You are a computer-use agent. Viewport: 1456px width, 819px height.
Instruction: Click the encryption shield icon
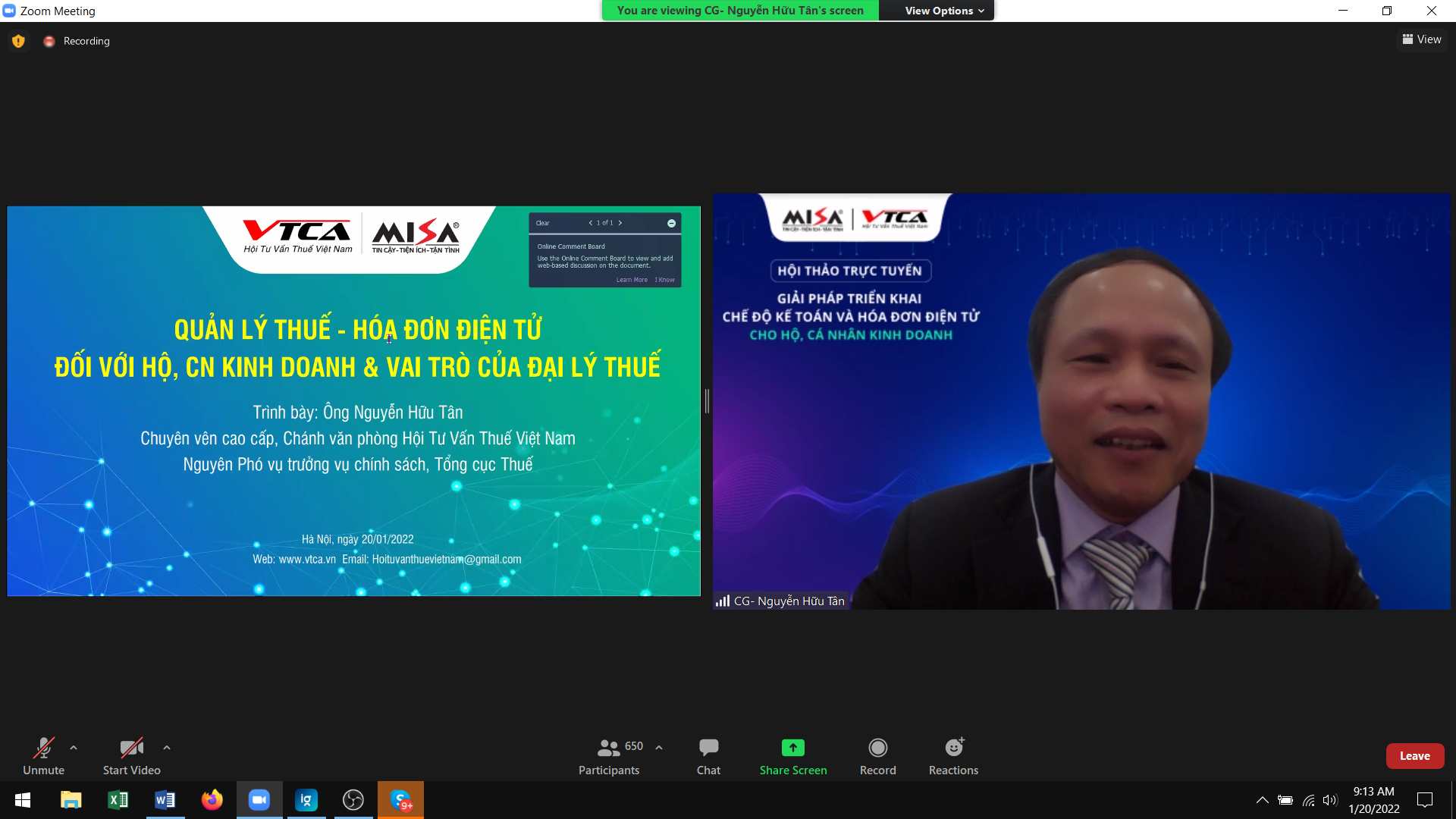pos(18,41)
